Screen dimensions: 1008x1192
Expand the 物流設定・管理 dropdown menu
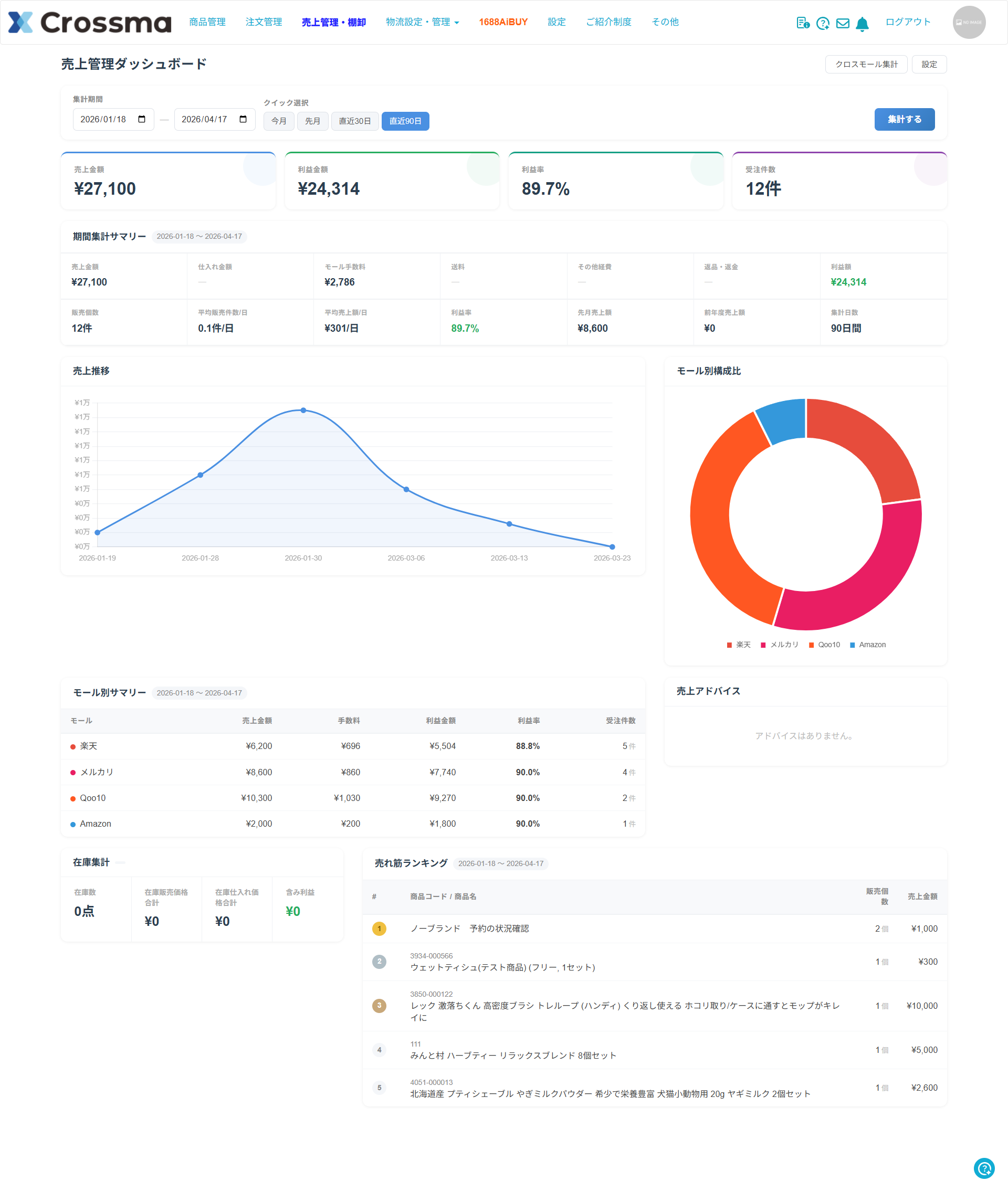pos(422,22)
